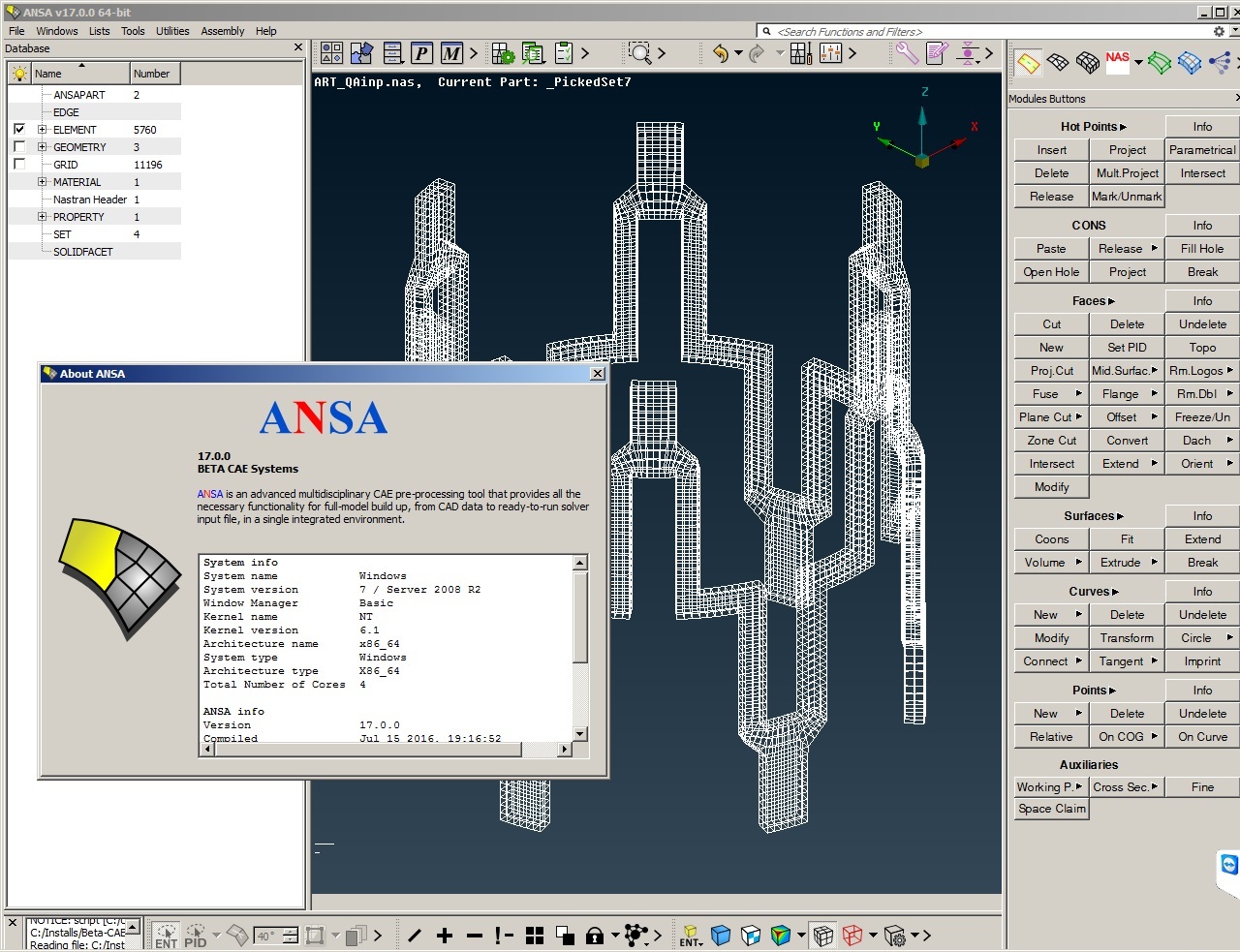Click the equalizer sliders icon in the toolbar
Viewport: 1240px width, 952px height.
[831, 53]
